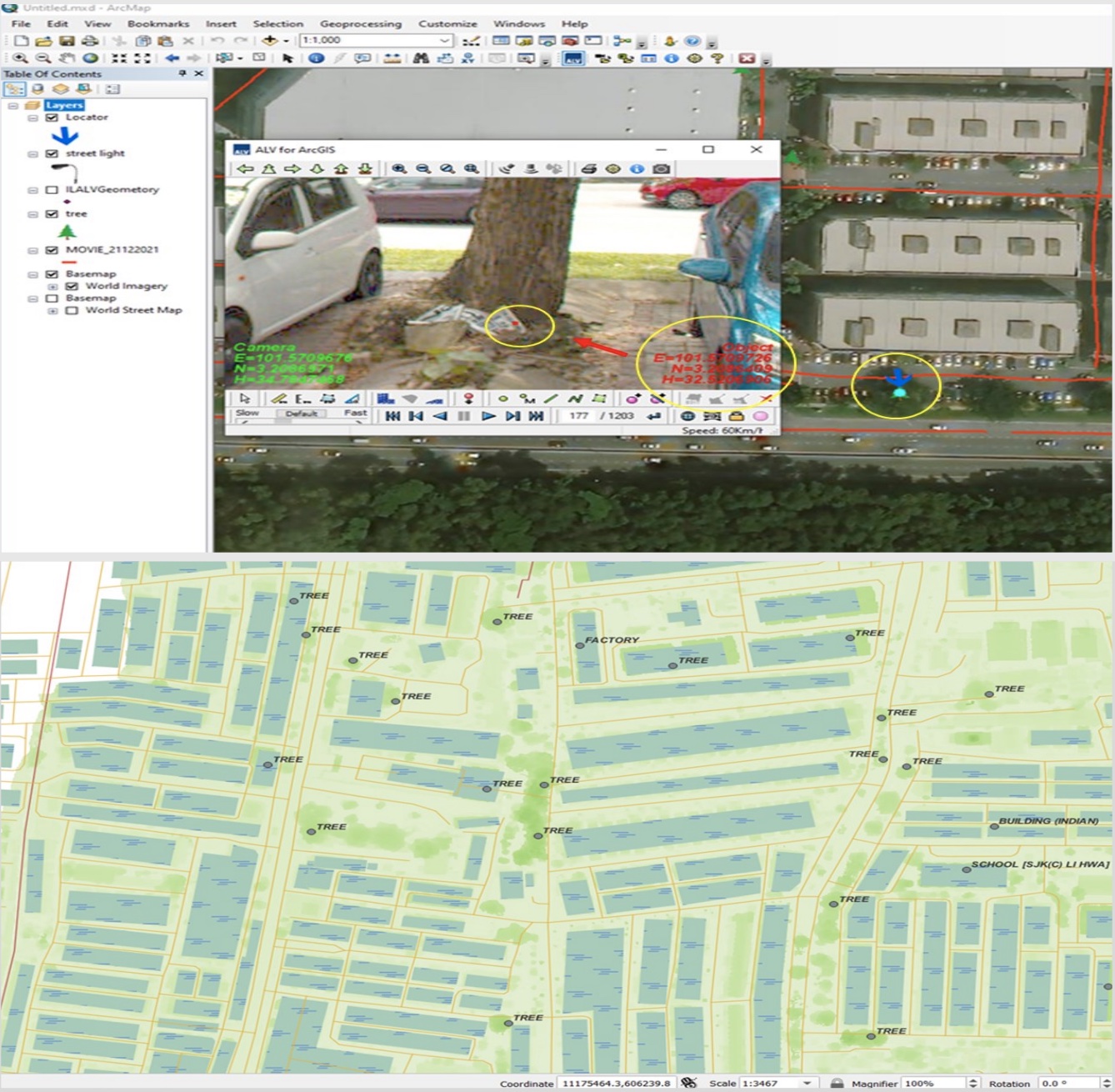Expand the World Imagery node
This screenshot has width=1115, height=1092.
tap(52, 287)
